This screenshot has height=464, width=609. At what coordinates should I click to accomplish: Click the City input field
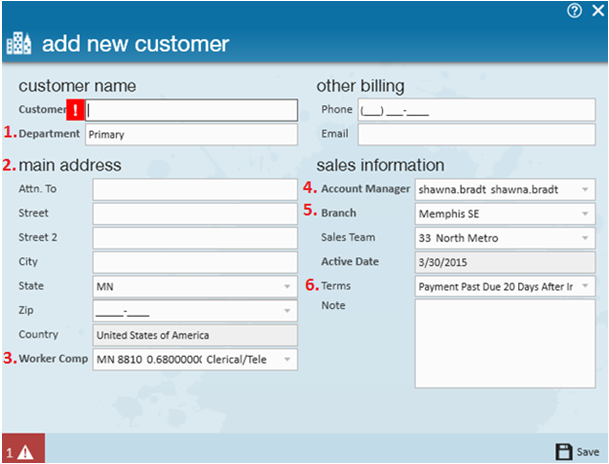tap(195, 262)
